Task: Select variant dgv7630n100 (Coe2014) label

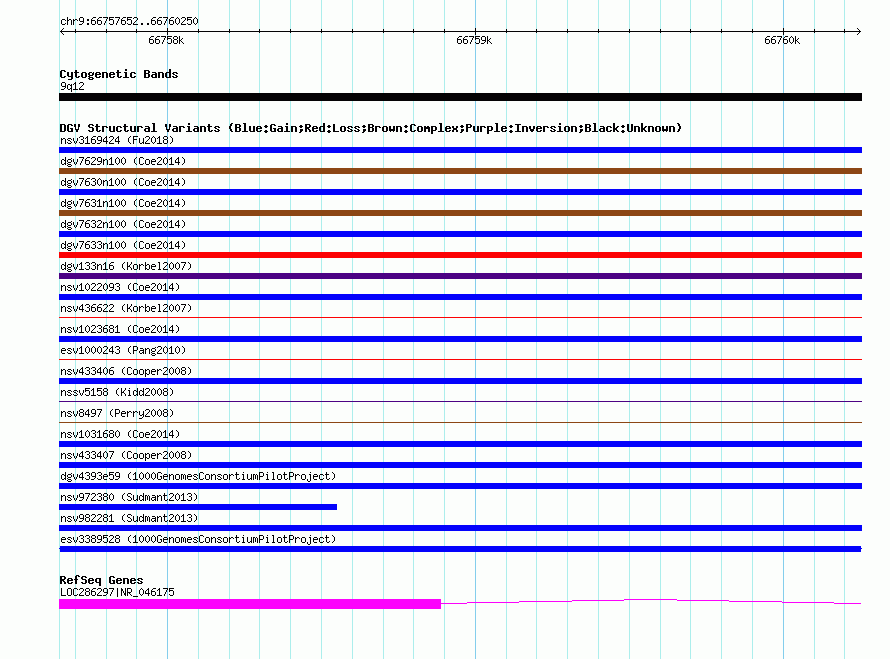Action: [123, 182]
